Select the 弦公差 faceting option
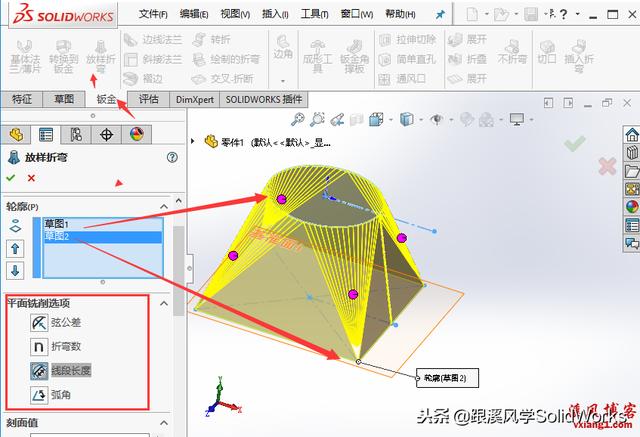640x437 pixels. point(38,322)
